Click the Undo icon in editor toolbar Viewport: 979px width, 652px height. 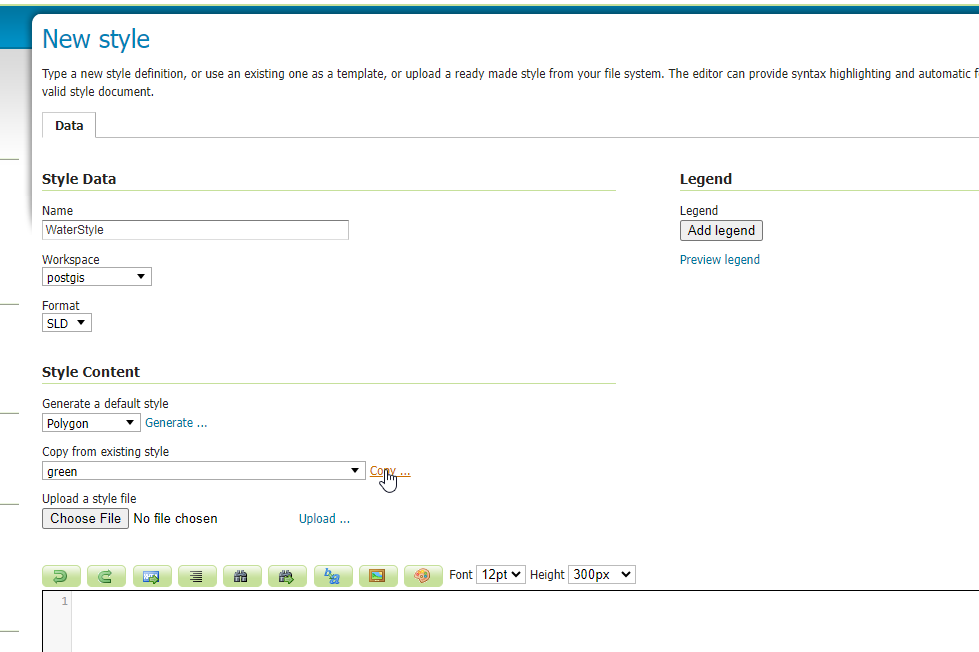pyautogui.click(x=61, y=576)
